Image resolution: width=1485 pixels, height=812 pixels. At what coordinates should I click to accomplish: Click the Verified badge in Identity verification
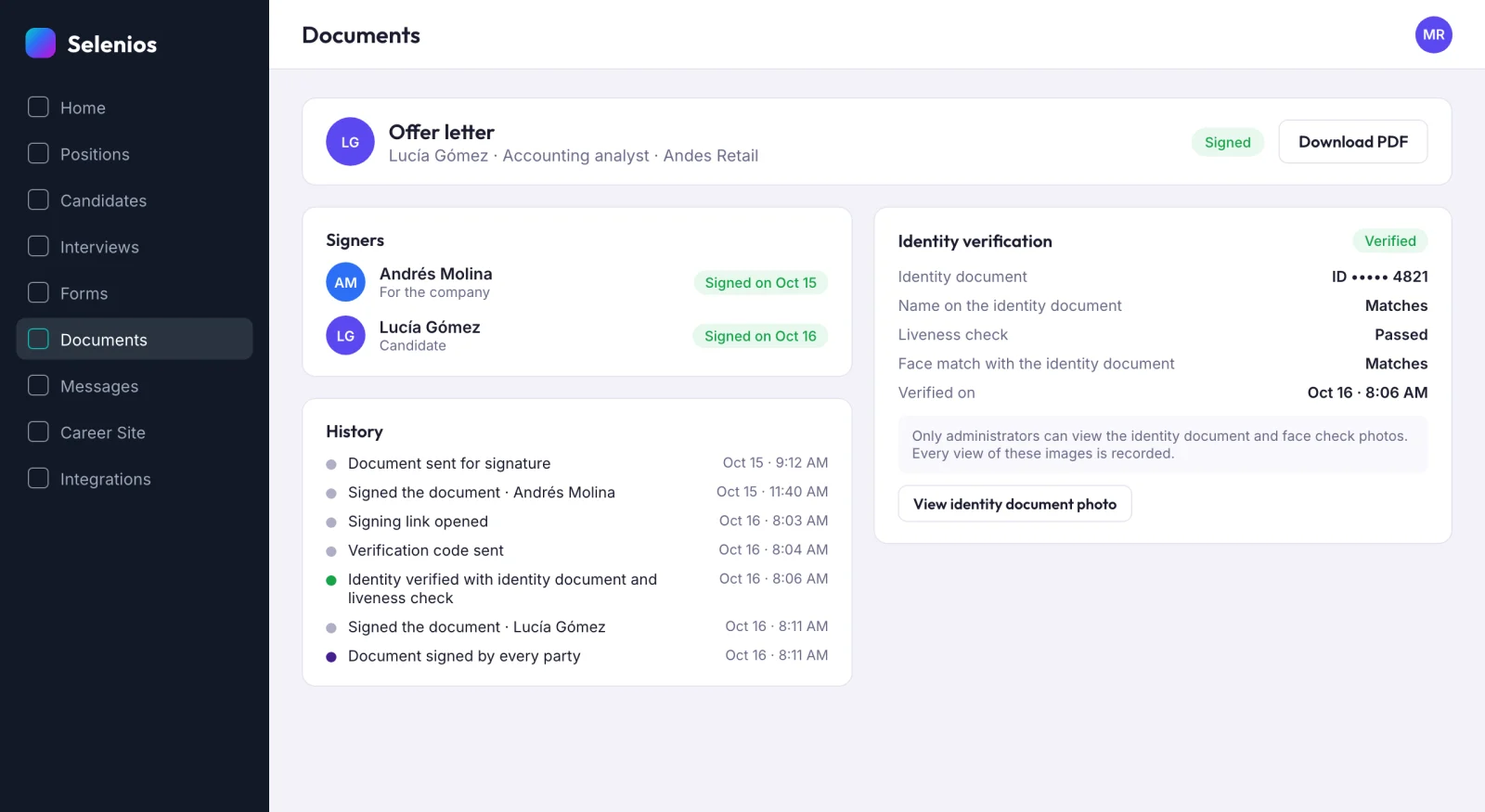click(1389, 240)
